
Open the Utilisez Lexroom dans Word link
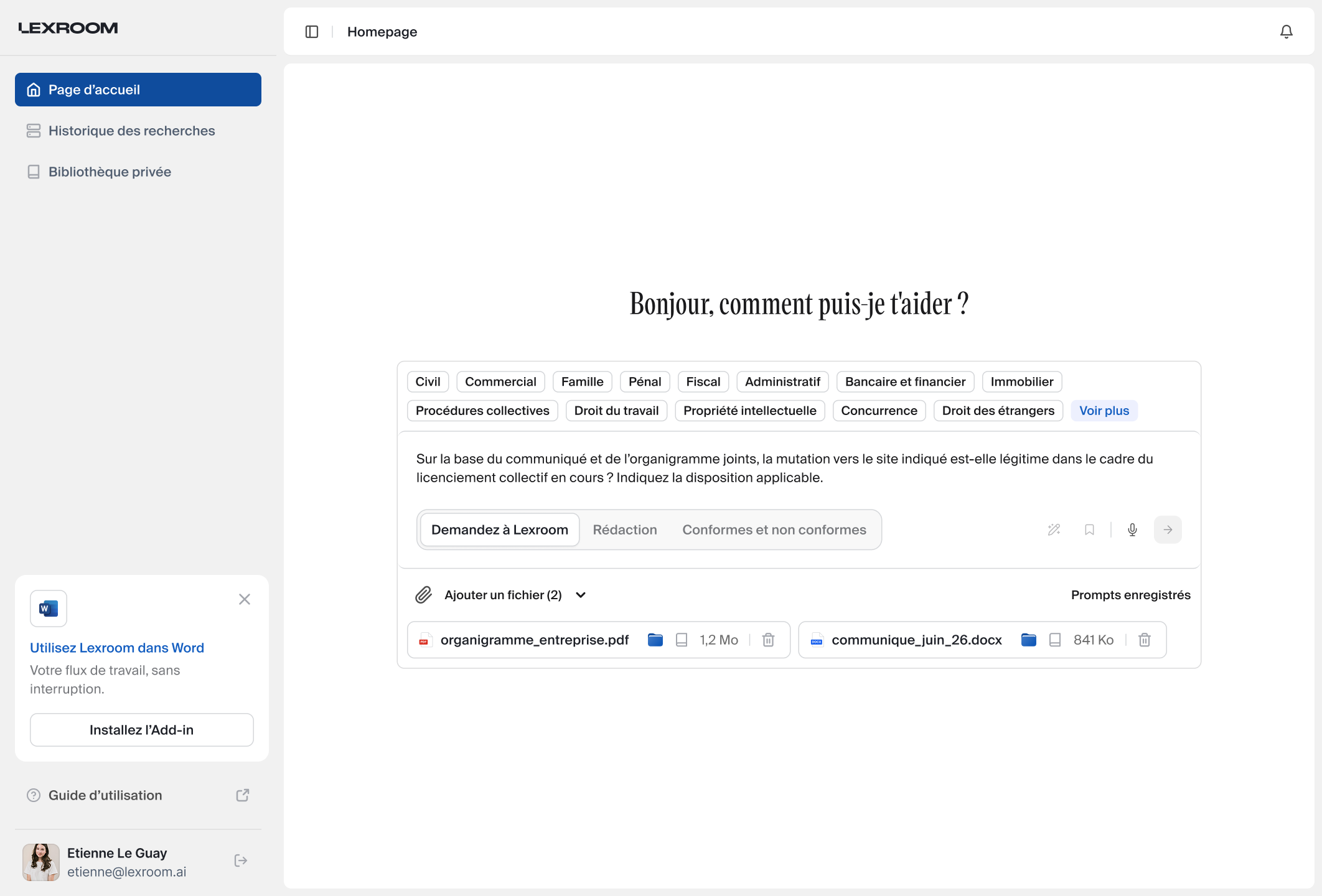coord(117,648)
